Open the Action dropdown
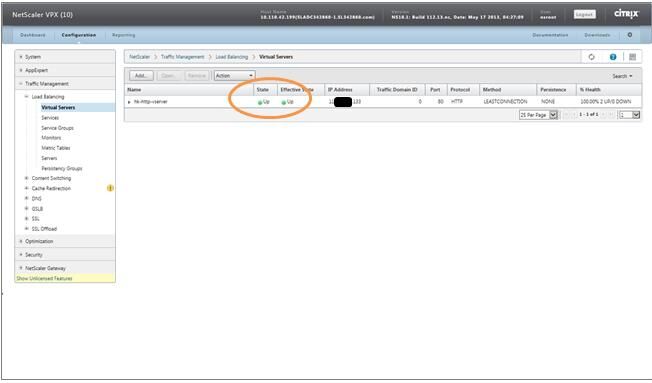 [235, 76]
